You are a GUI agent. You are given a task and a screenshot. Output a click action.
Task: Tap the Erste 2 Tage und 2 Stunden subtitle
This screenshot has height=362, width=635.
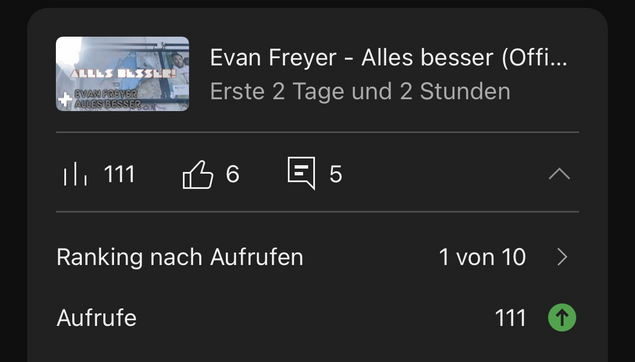click(x=360, y=92)
